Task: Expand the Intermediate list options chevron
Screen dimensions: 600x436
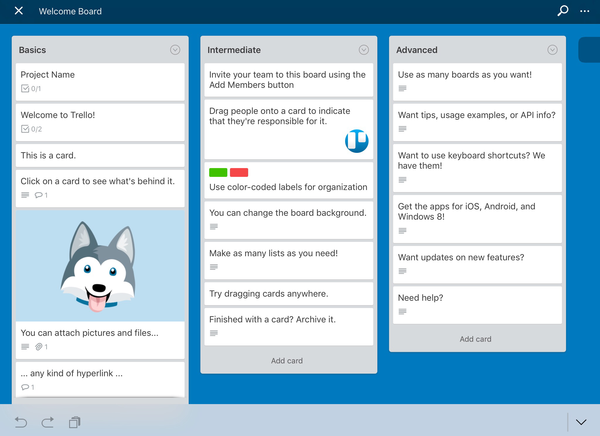Action: (364, 50)
